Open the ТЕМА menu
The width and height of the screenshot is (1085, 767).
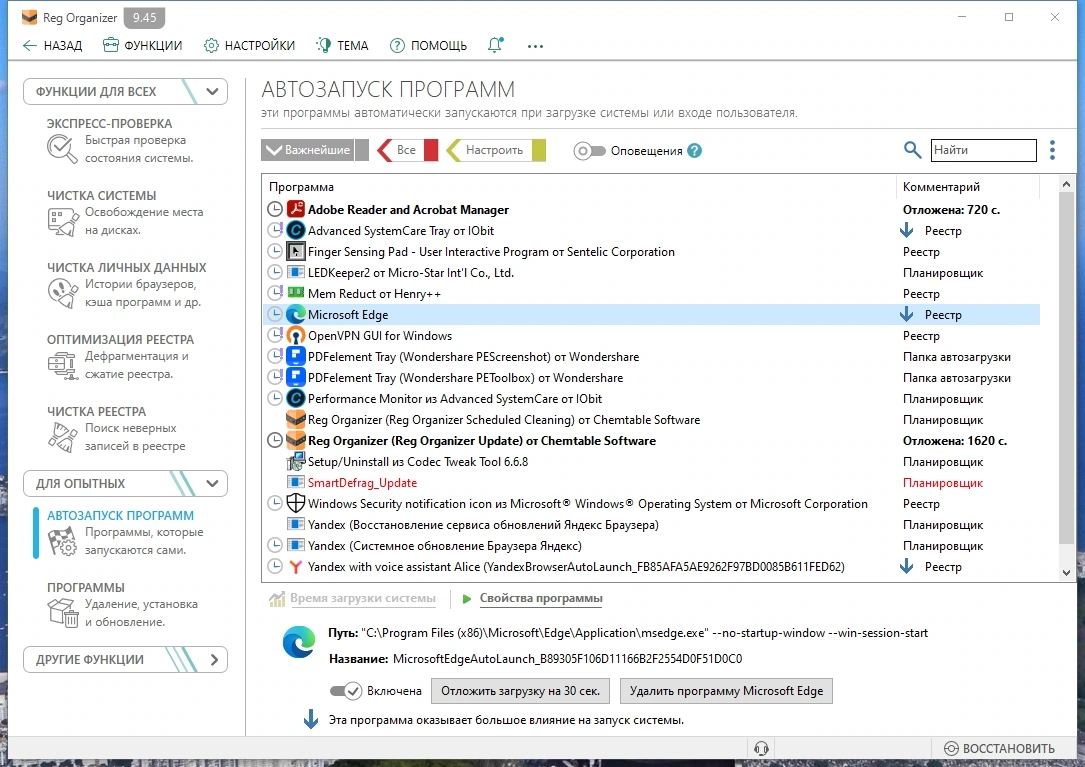pyautogui.click(x=343, y=46)
